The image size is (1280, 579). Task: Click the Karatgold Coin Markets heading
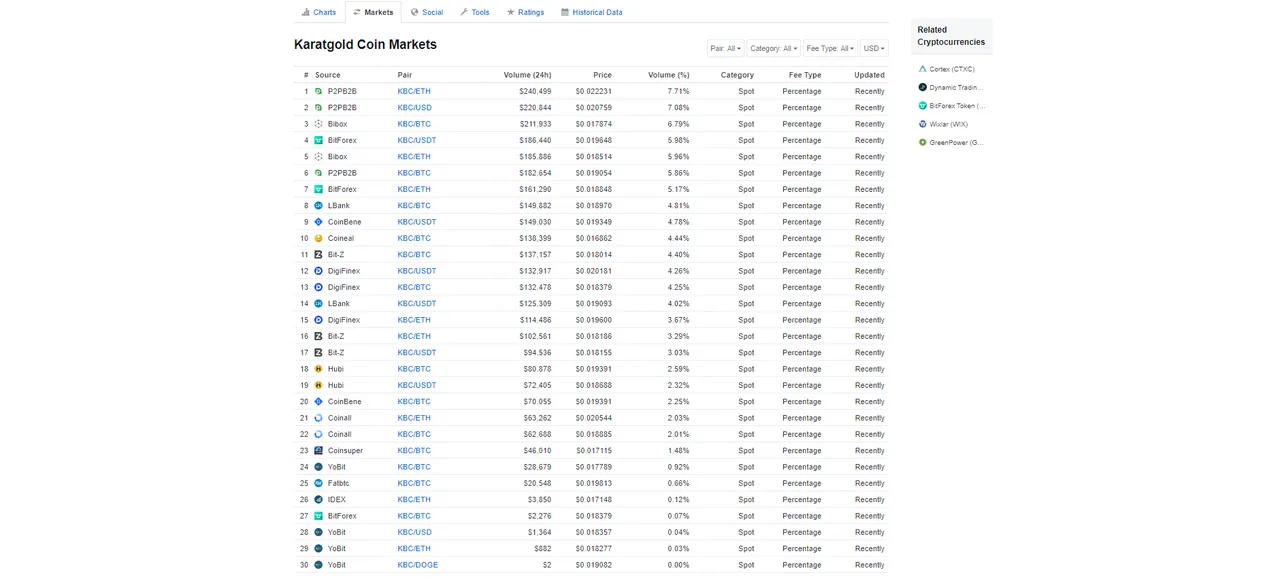[x=365, y=45]
